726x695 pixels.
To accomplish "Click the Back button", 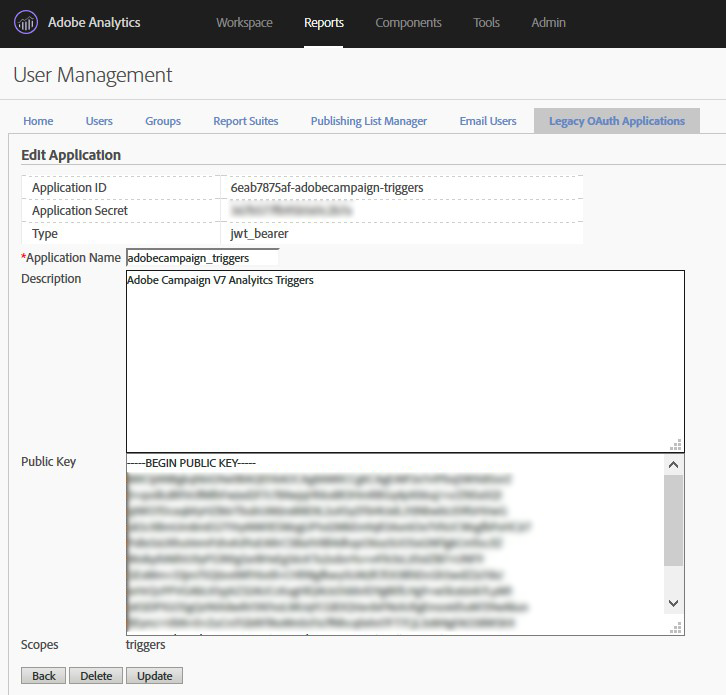I will pos(44,676).
